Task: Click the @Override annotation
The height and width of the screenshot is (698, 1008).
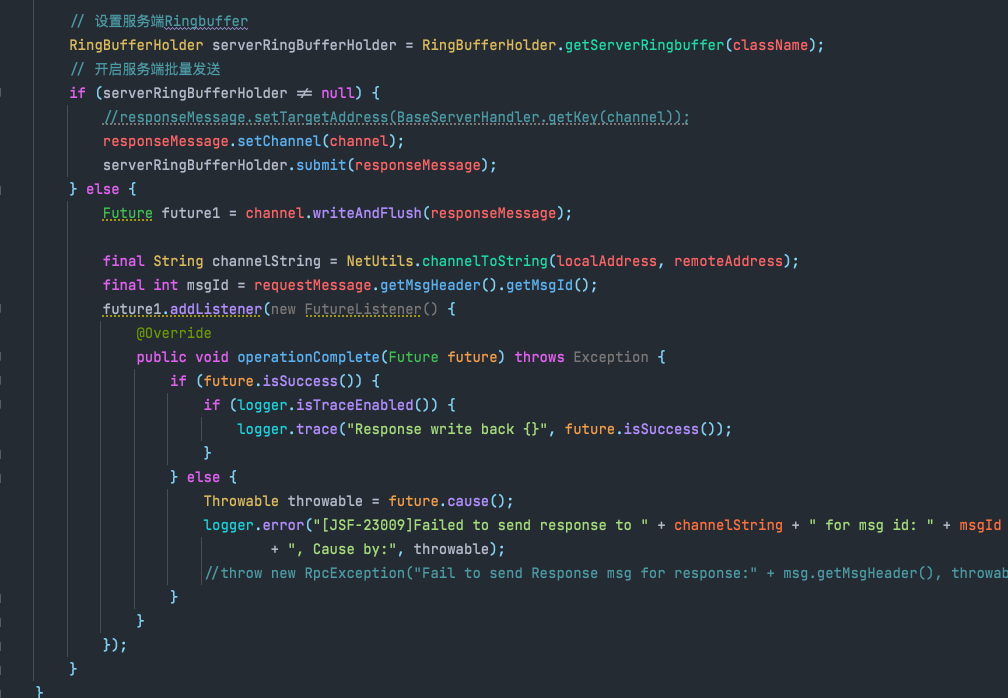Action: pos(174,334)
